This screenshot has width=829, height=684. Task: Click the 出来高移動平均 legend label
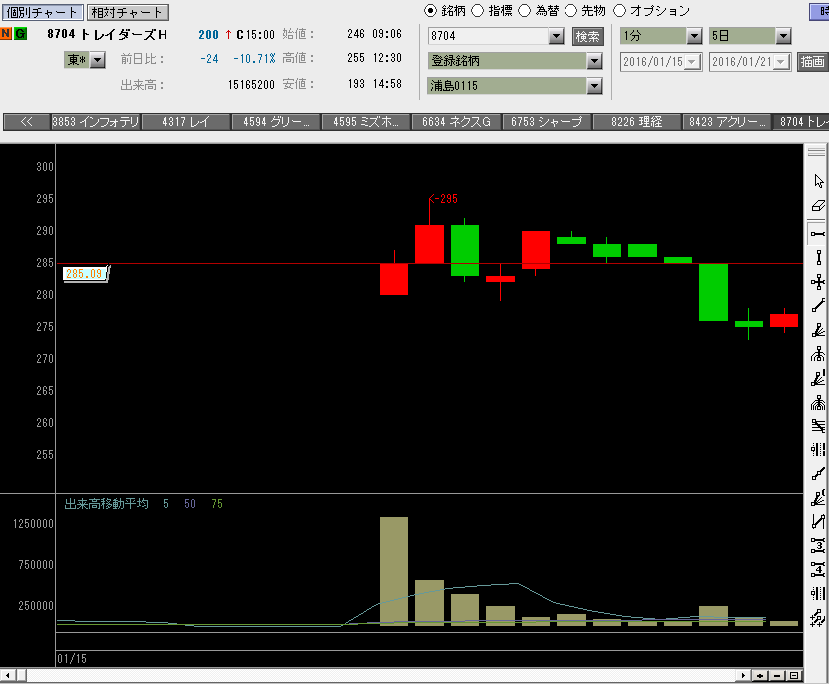tap(106, 504)
